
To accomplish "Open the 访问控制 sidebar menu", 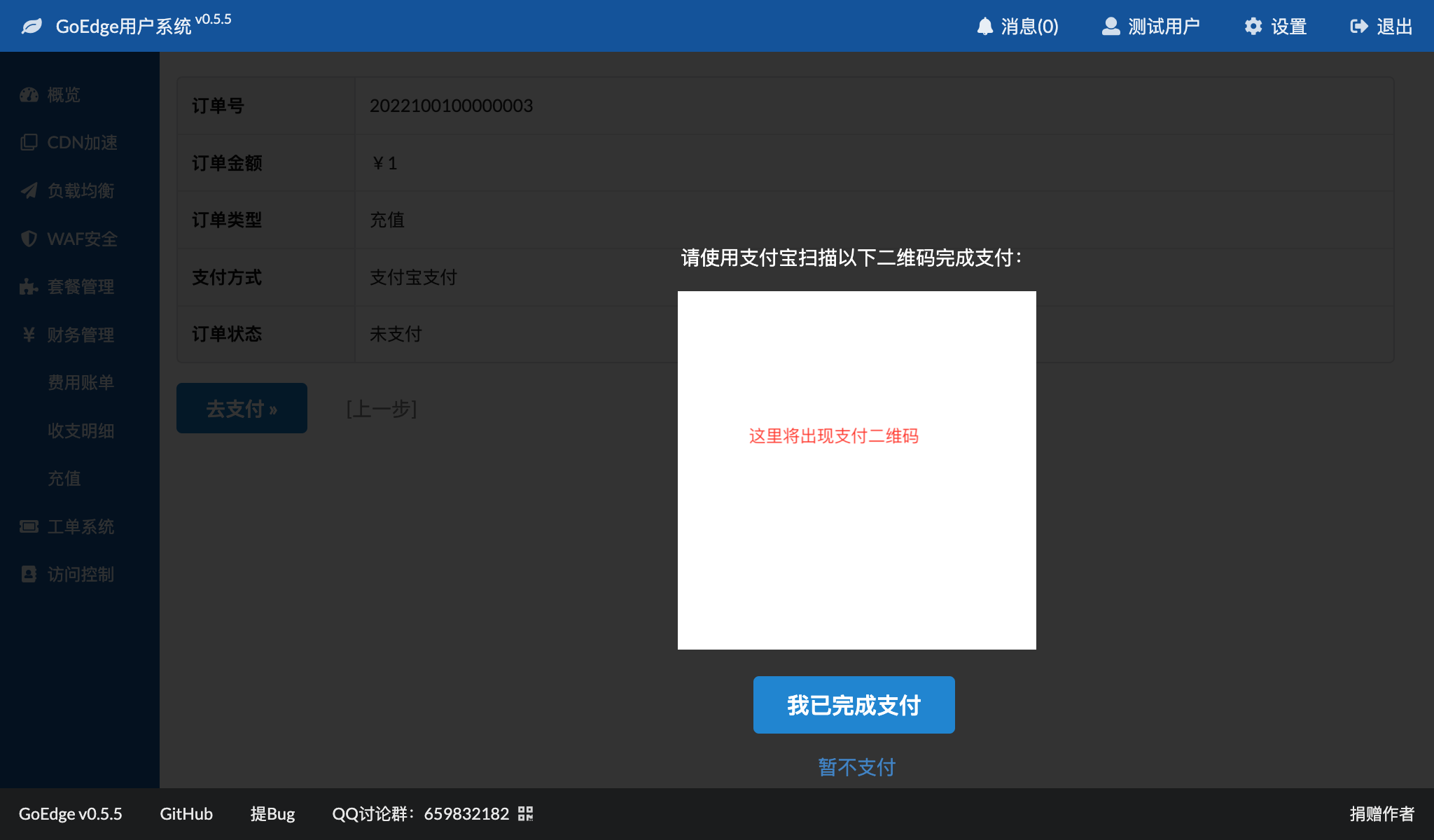I will coord(80,574).
